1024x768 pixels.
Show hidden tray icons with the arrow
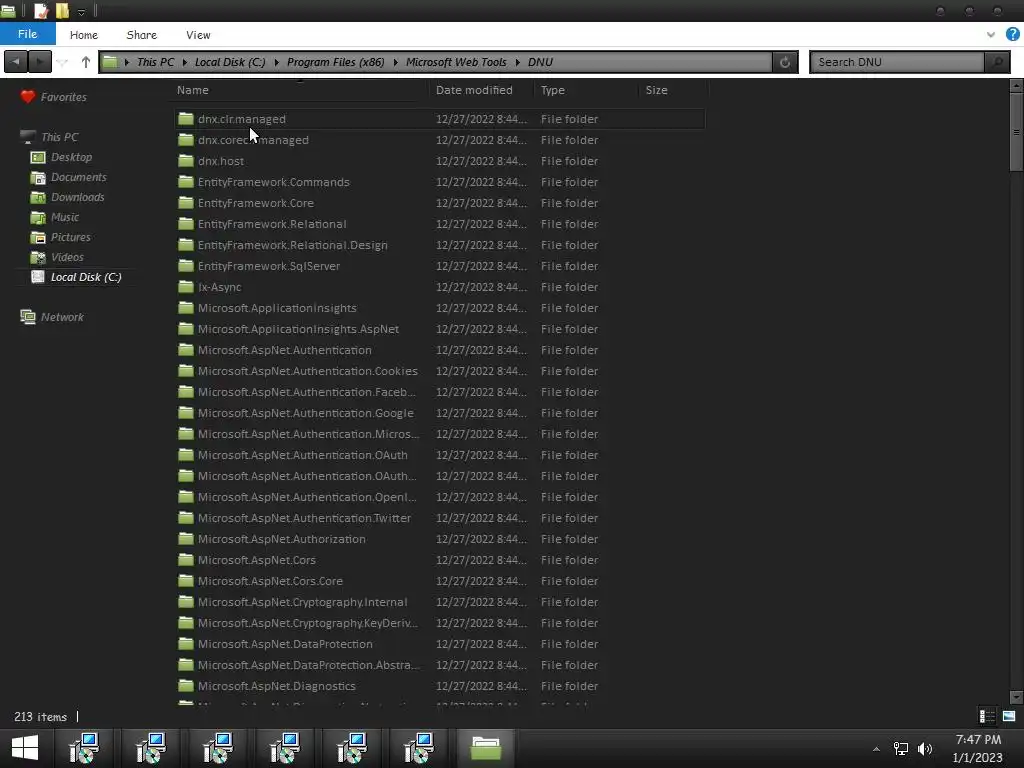pyautogui.click(x=876, y=749)
